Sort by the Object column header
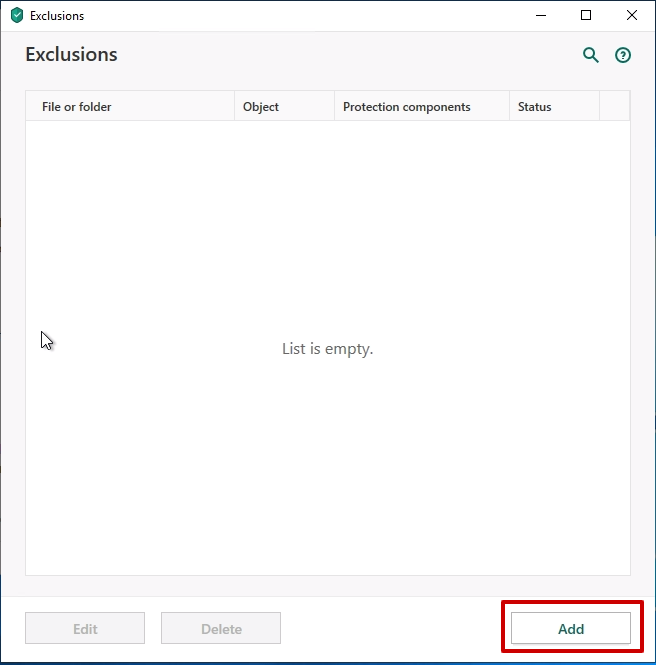The width and height of the screenshot is (656, 665). pos(285,106)
